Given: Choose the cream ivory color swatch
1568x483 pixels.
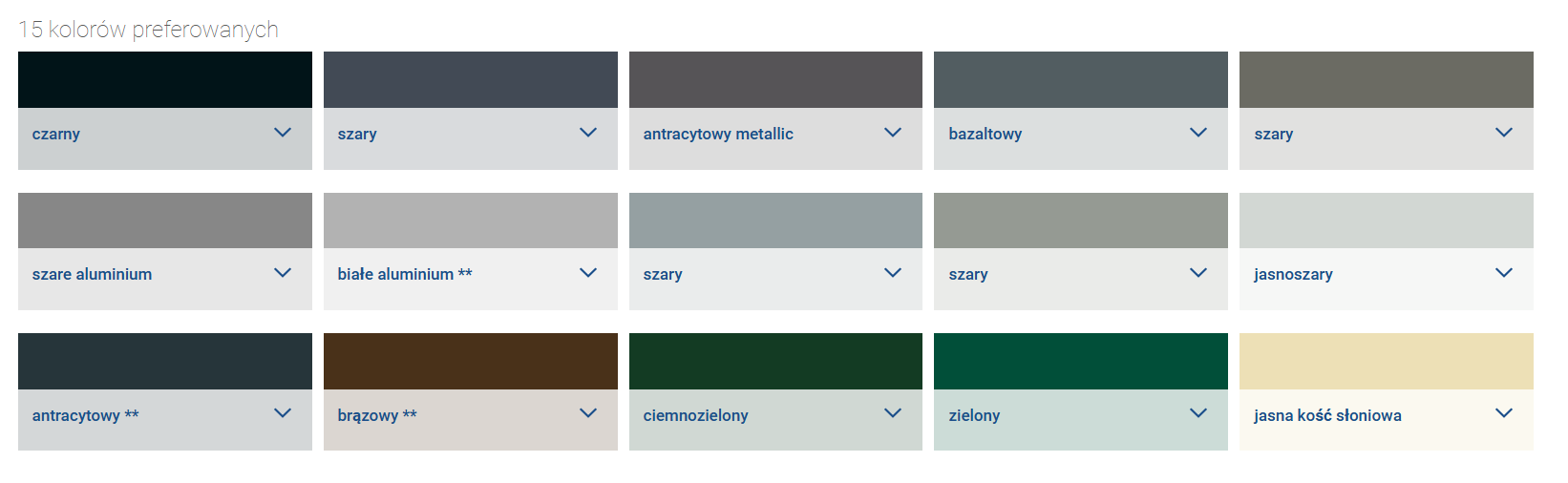Looking at the screenshot, I should pos(1387,361).
